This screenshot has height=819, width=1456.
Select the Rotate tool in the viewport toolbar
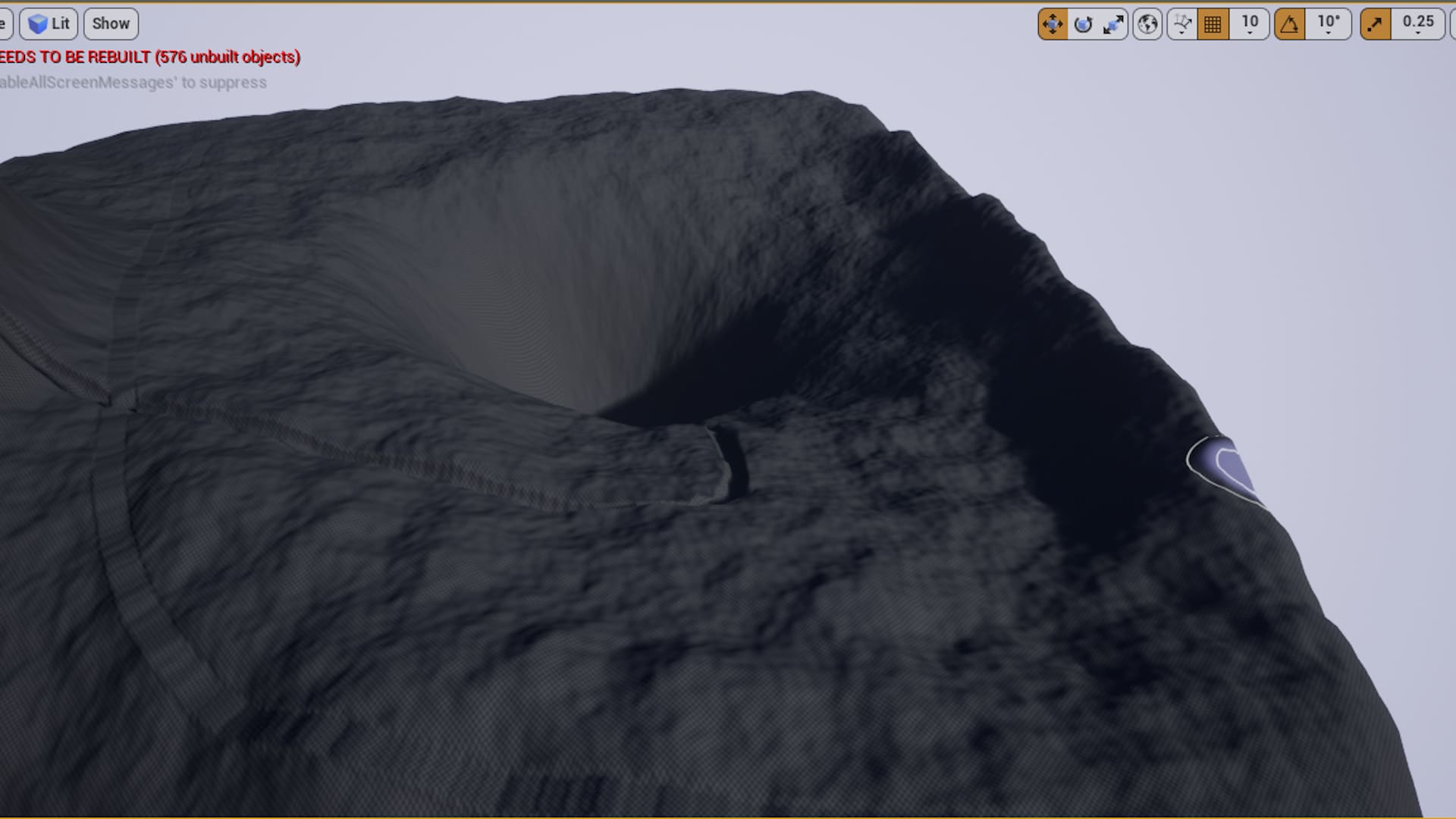(1083, 24)
